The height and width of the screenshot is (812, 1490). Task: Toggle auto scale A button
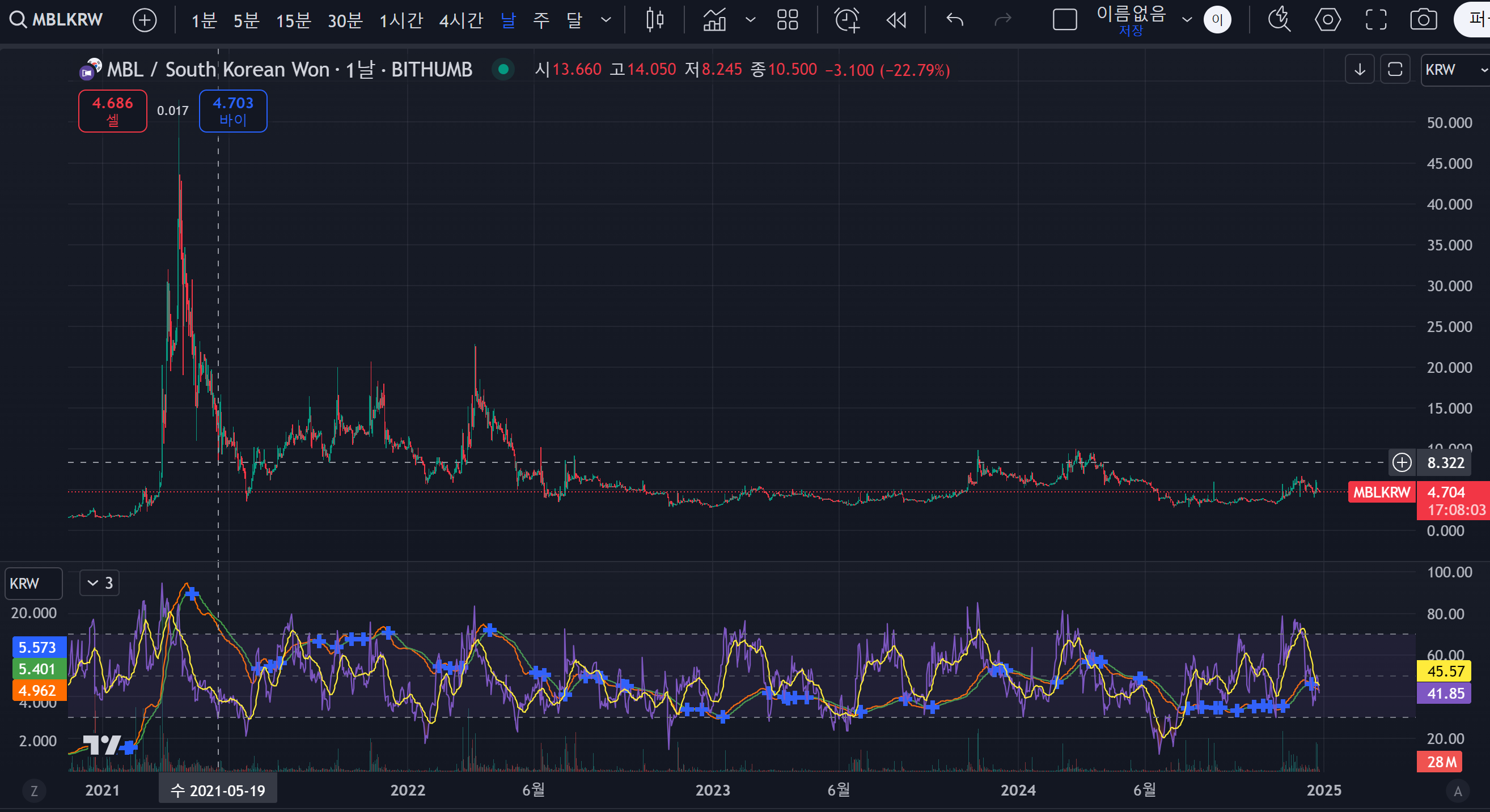(1458, 791)
